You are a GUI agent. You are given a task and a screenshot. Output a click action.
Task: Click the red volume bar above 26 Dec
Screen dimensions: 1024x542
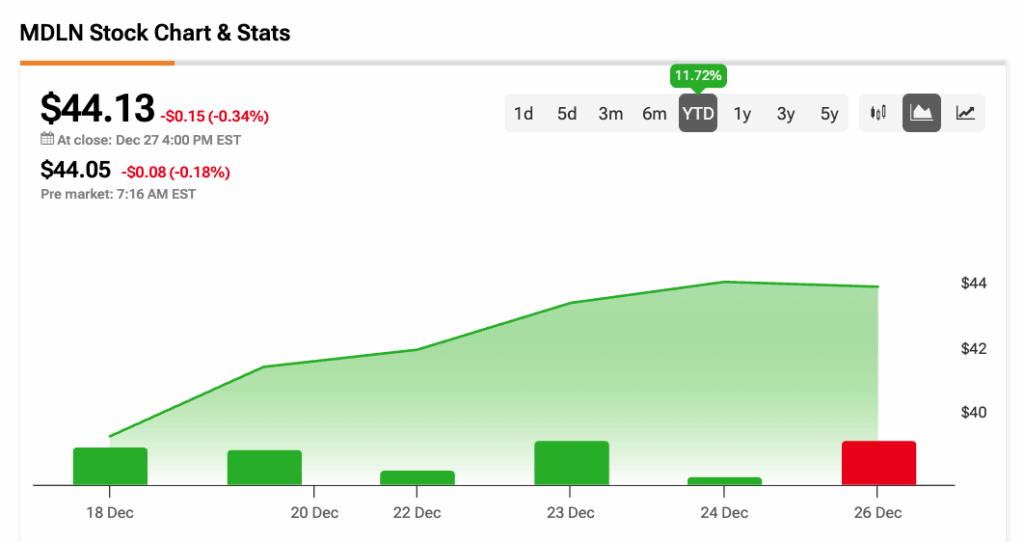(x=878, y=462)
